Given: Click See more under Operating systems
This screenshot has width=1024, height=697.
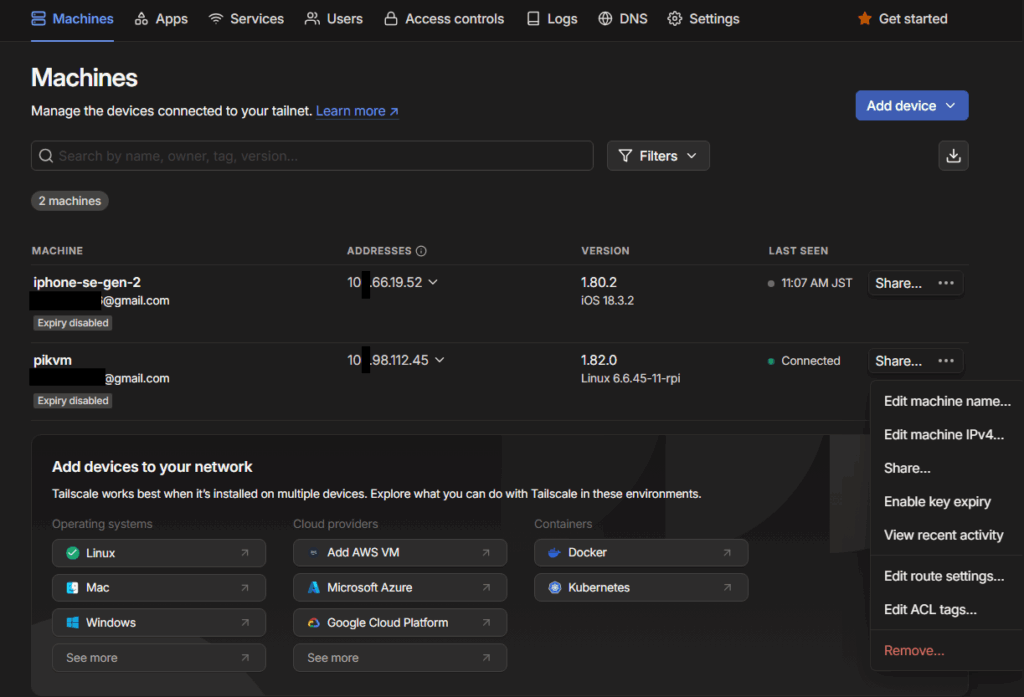Looking at the screenshot, I should click(159, 658).
